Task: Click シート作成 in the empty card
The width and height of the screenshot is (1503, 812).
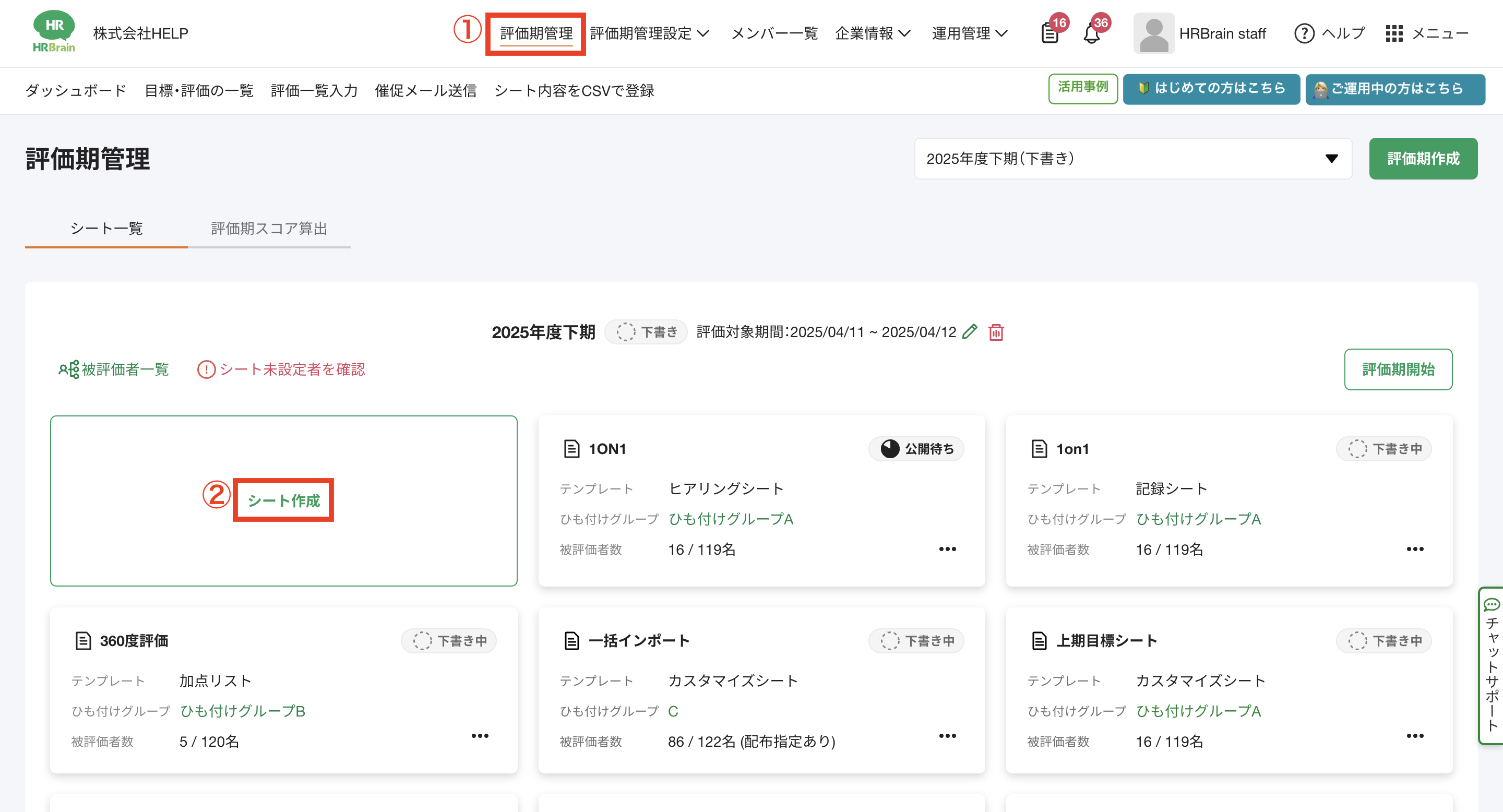Action: [283, 500]
